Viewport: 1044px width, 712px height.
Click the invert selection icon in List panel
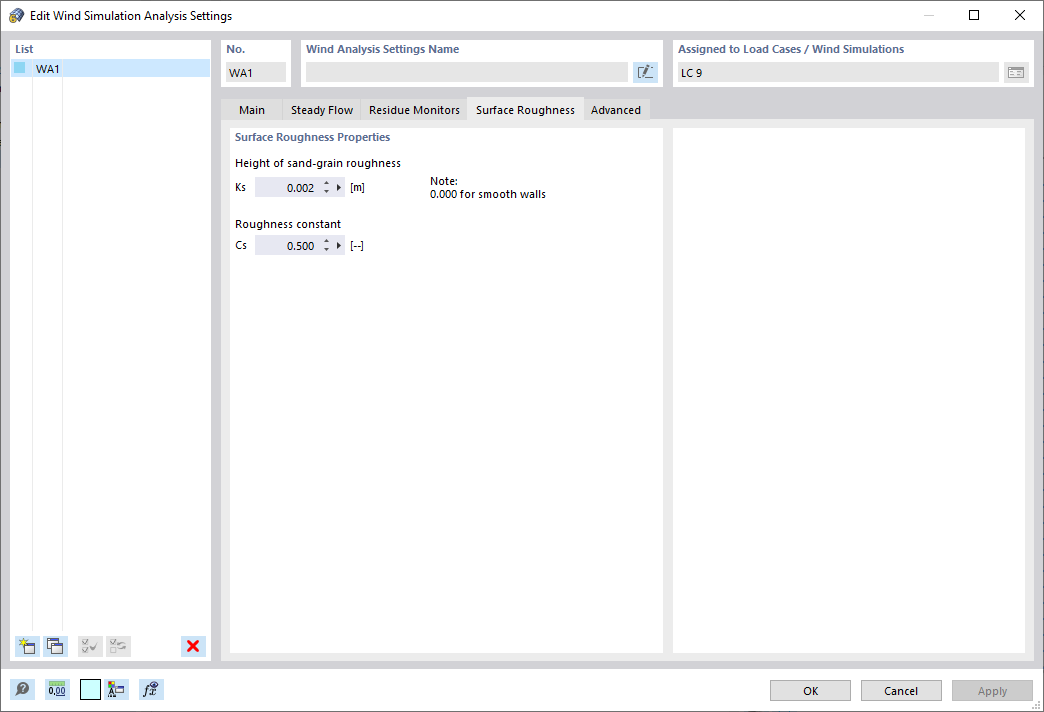(x=119, y=646)
